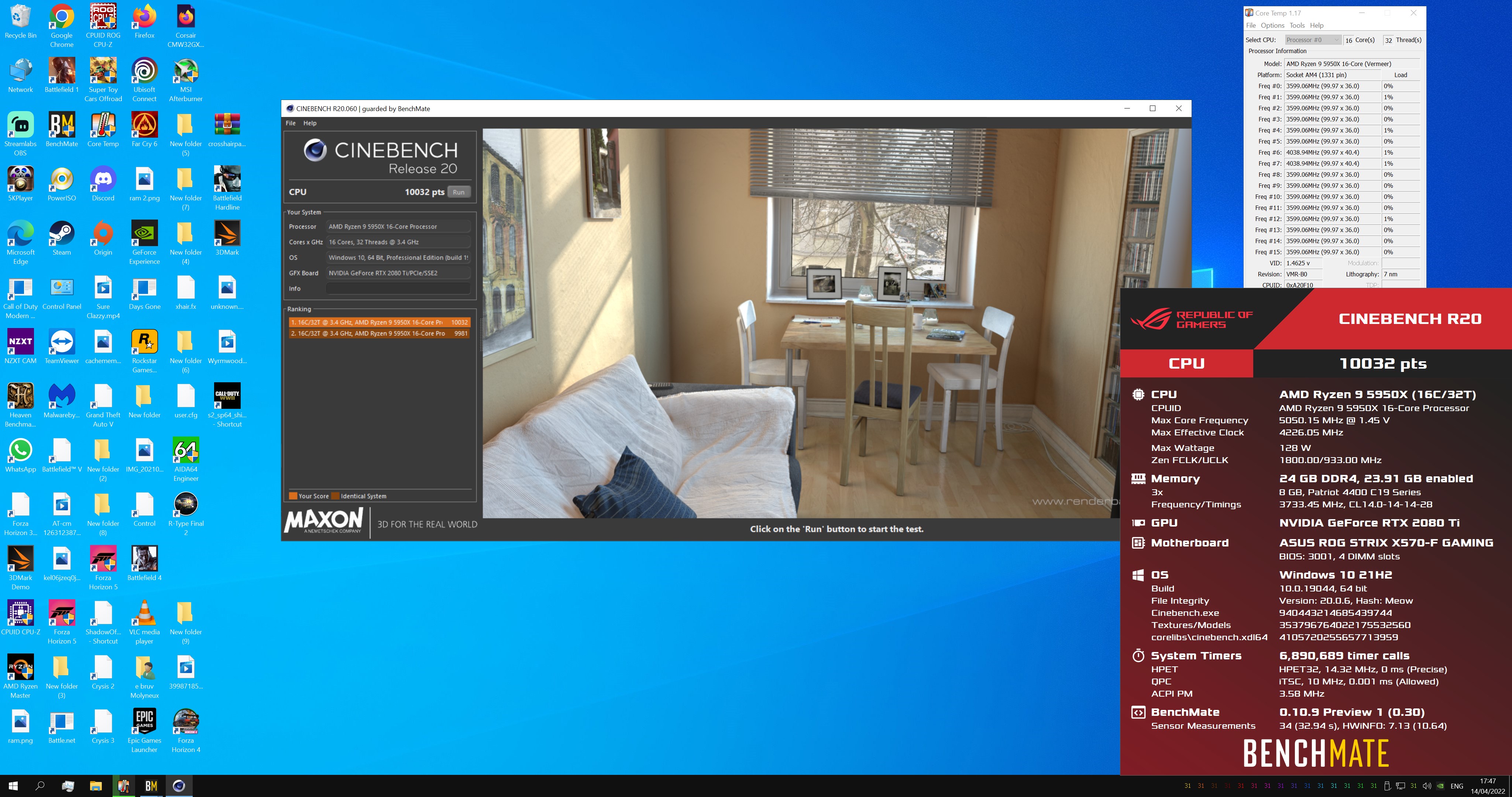Open AMD Ryzen Master icon
The width and height of the screenshot is (1512, 797).
[x=21, y=677]
